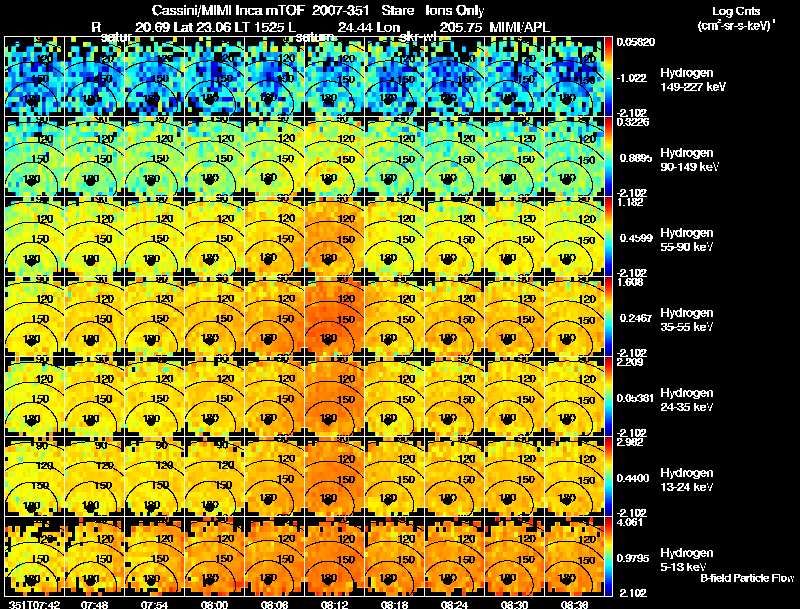This screenshot has height=609, width=800.
Task: Select the 55-90 keV image panel at 08:06
Action: point(274,237)
